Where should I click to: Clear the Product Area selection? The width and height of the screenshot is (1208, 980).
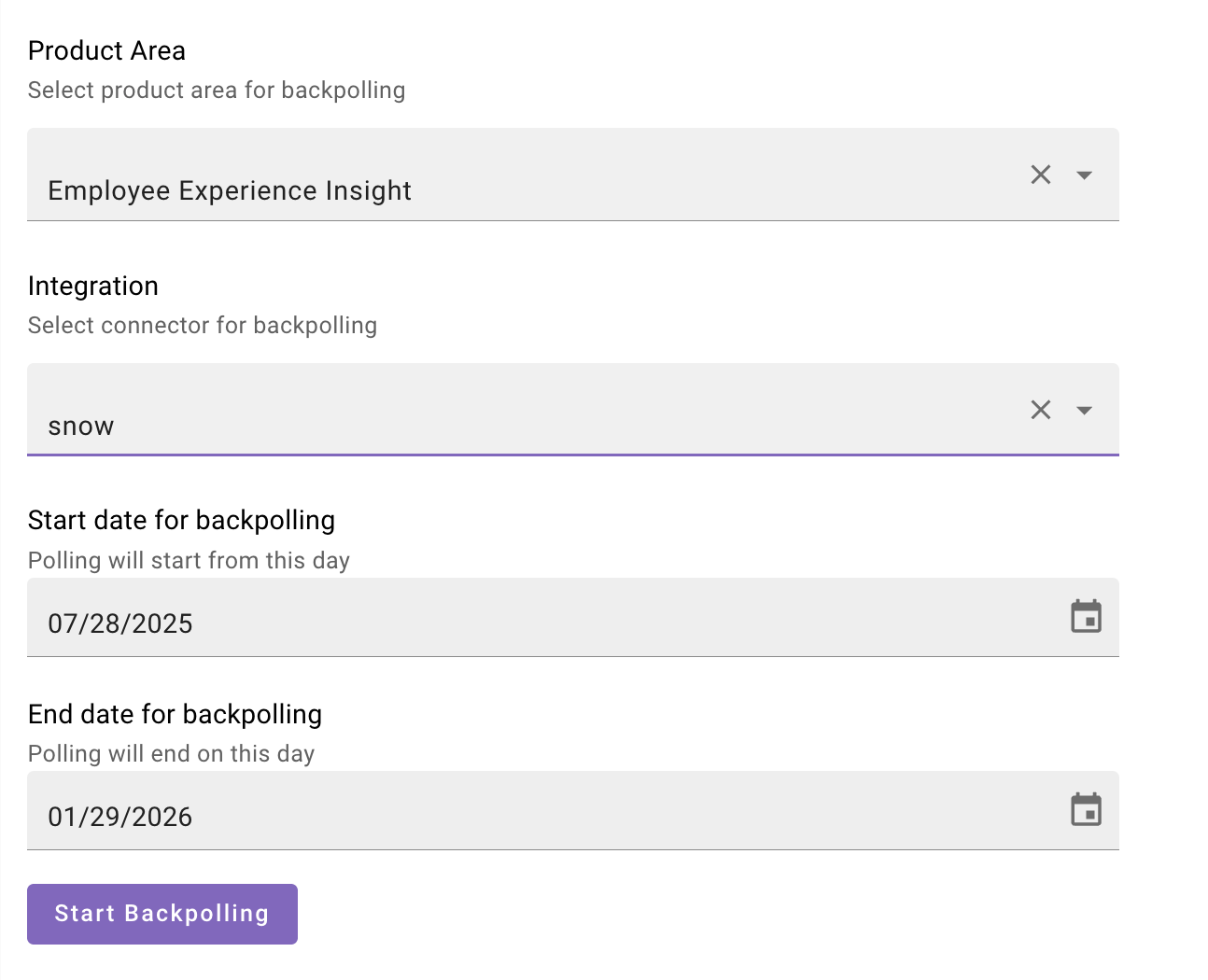[x=1040, y=175]
